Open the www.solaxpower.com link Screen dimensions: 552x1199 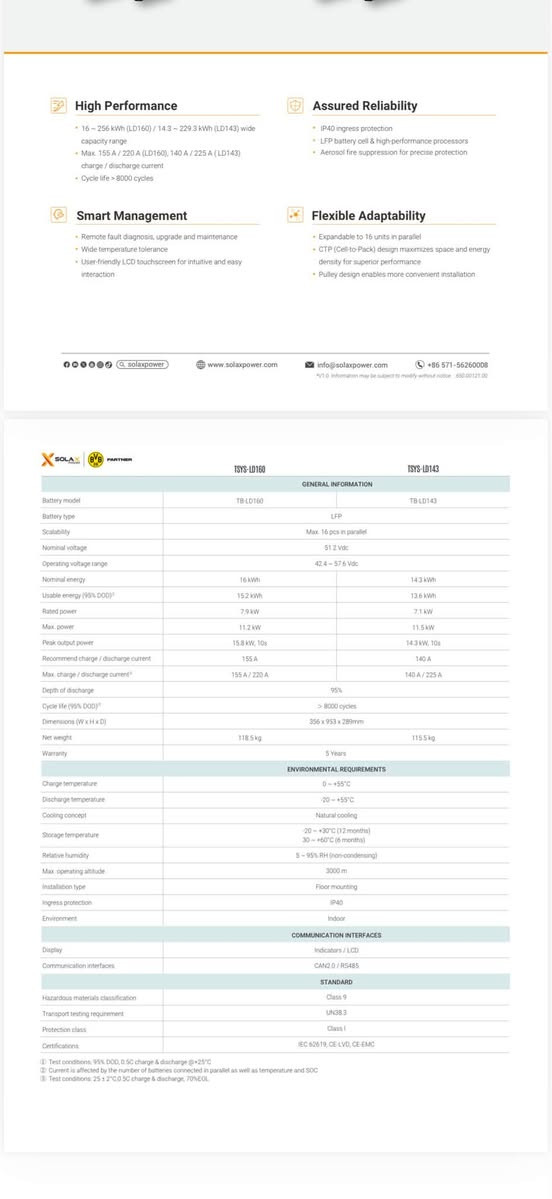(242, 365)
